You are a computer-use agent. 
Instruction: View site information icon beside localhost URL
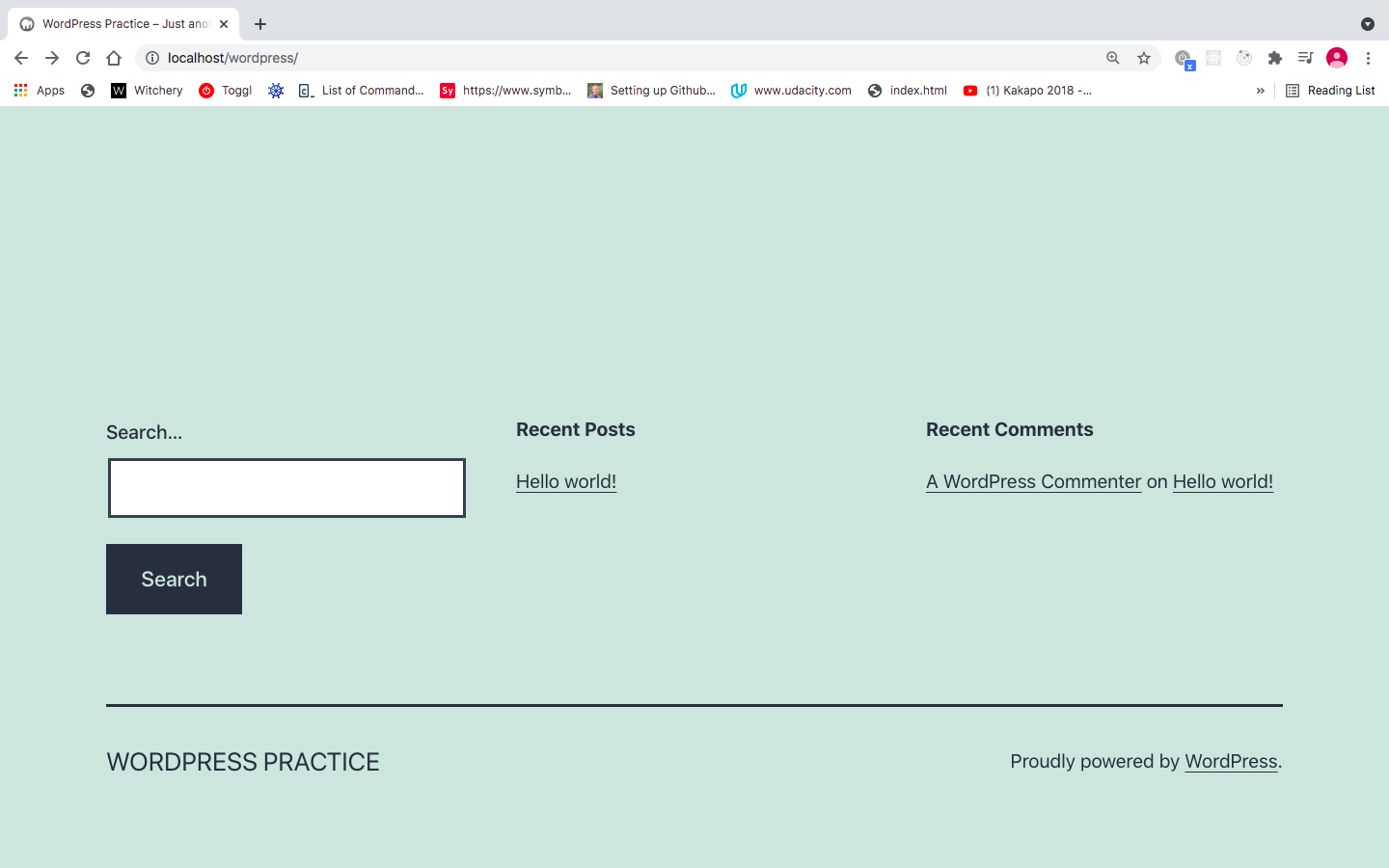tap(152, 58)
